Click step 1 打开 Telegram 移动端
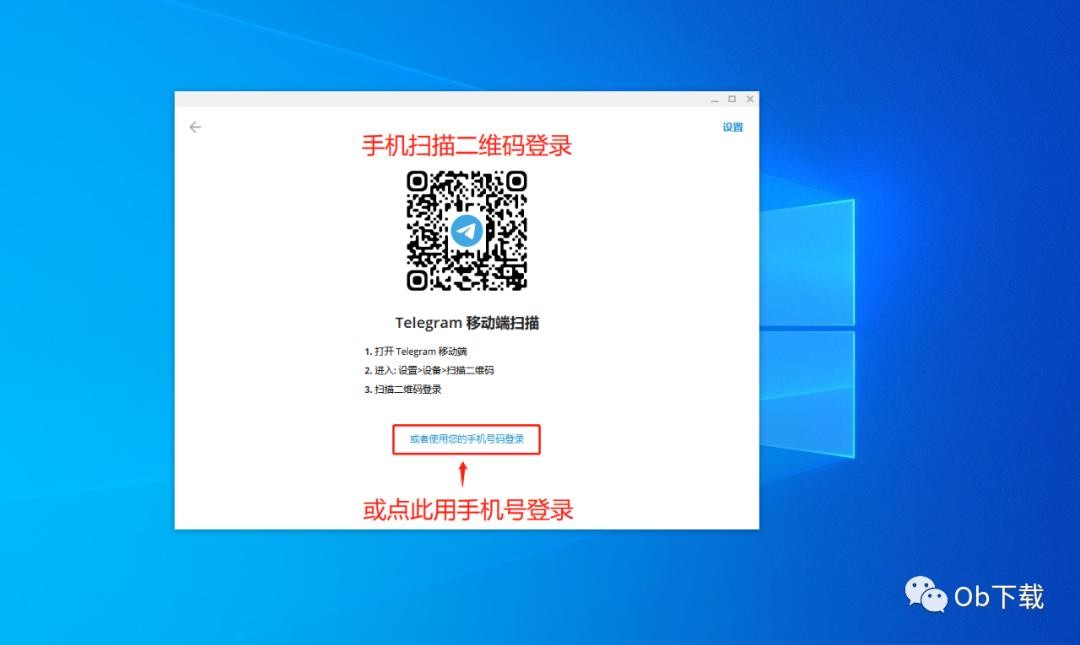The height and width of the screenshot is (645, 1080). [416, 352]
